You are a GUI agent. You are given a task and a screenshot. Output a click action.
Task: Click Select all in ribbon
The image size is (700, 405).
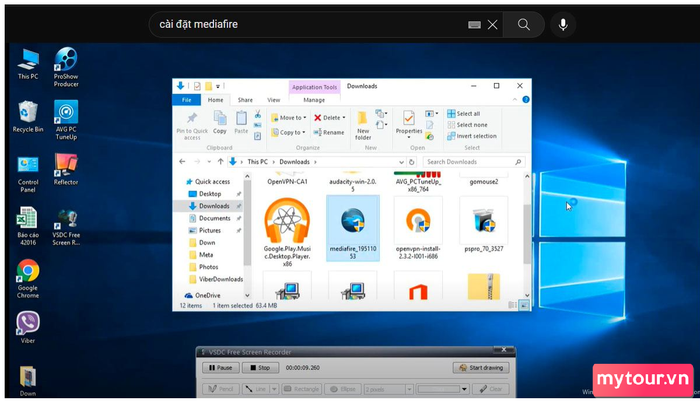463,113
